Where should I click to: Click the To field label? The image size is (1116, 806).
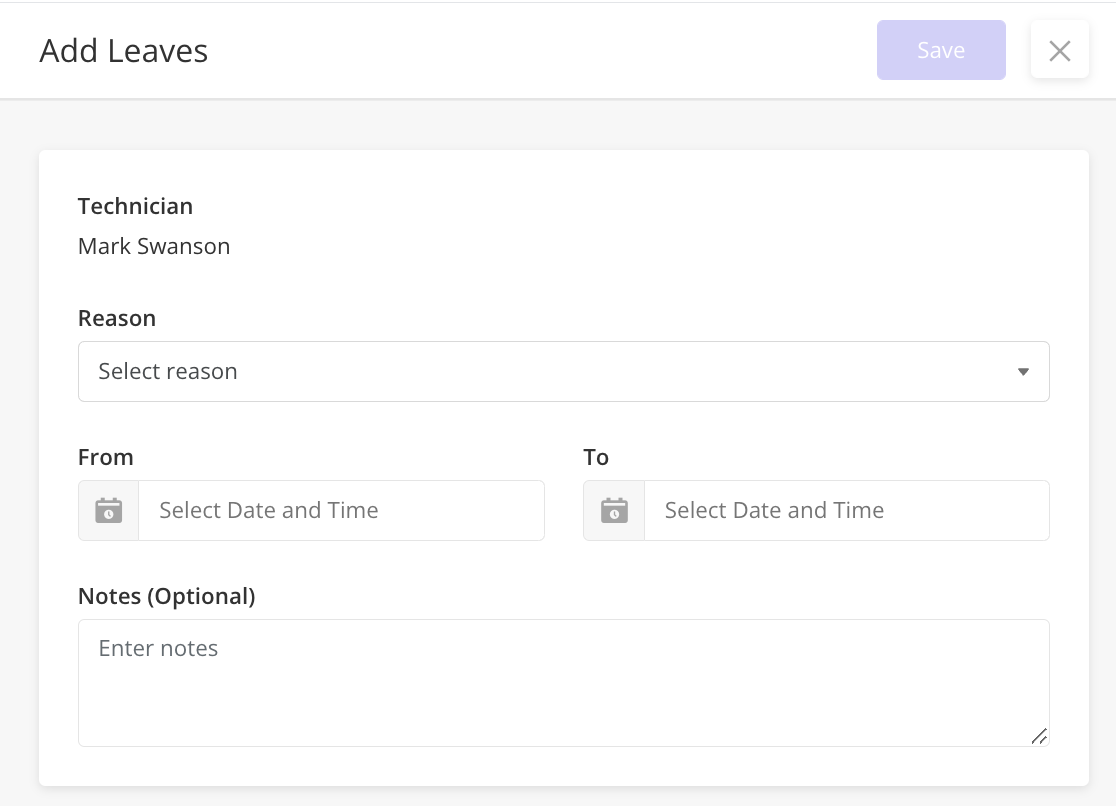596,457
